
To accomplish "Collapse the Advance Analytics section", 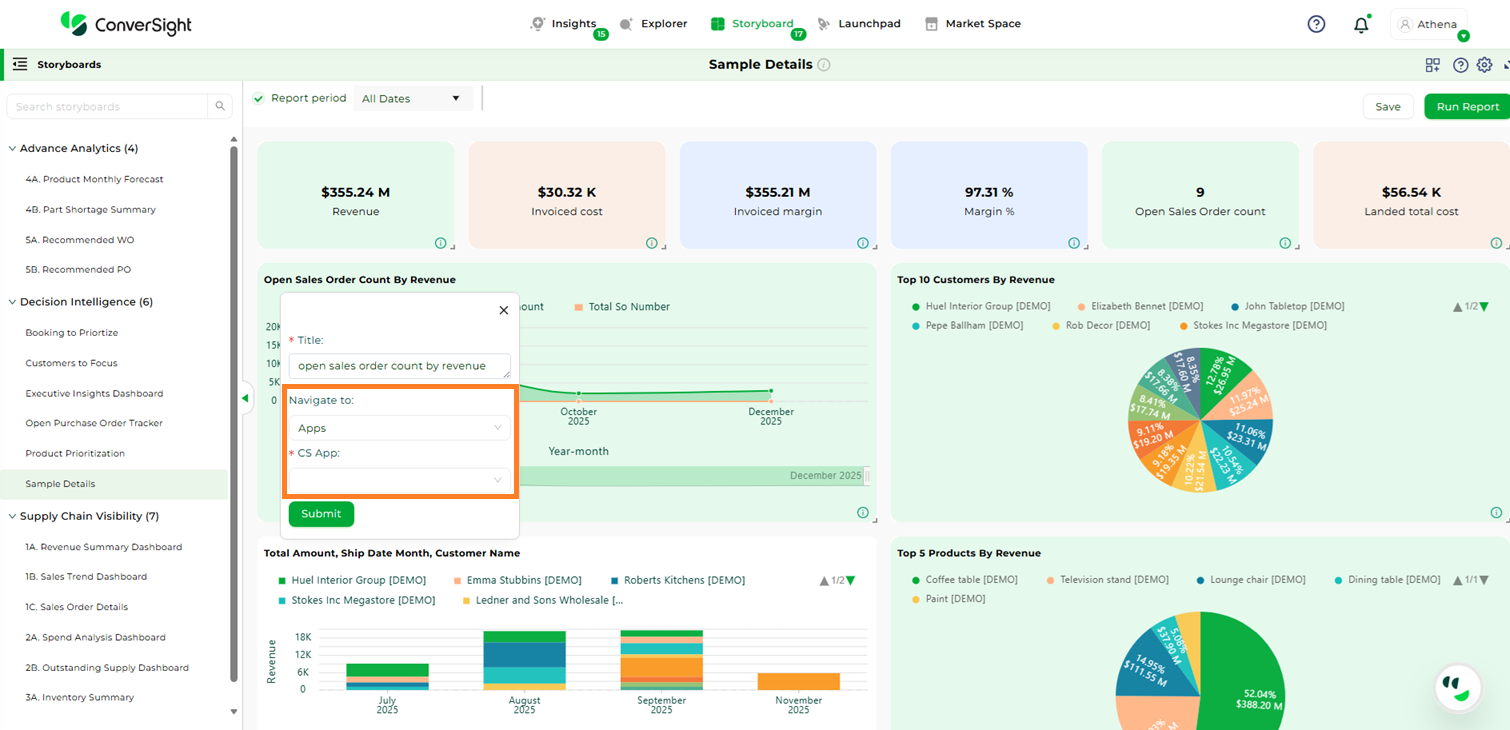I will pos(12,148).
